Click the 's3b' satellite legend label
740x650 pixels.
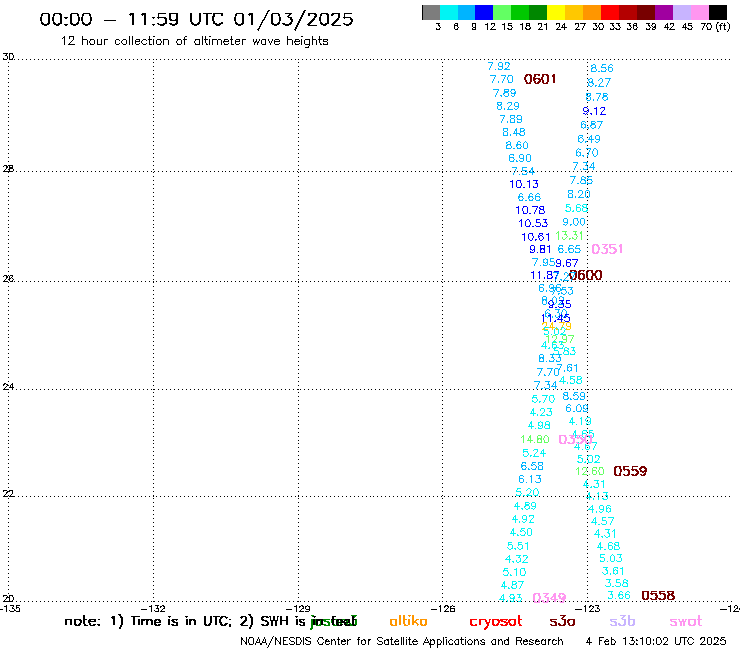622,621
